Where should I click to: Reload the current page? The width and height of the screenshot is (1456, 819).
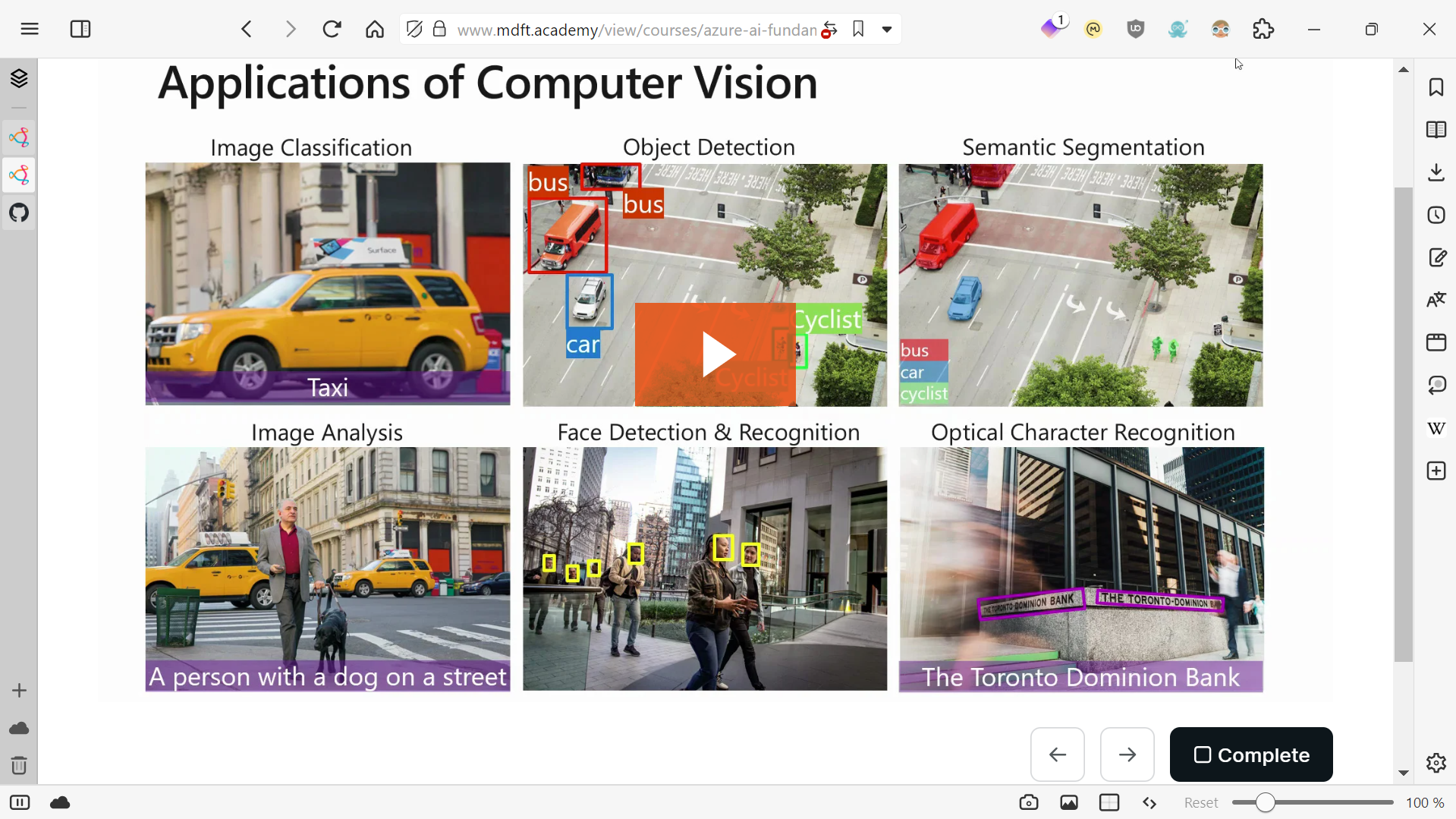[332, 29]
